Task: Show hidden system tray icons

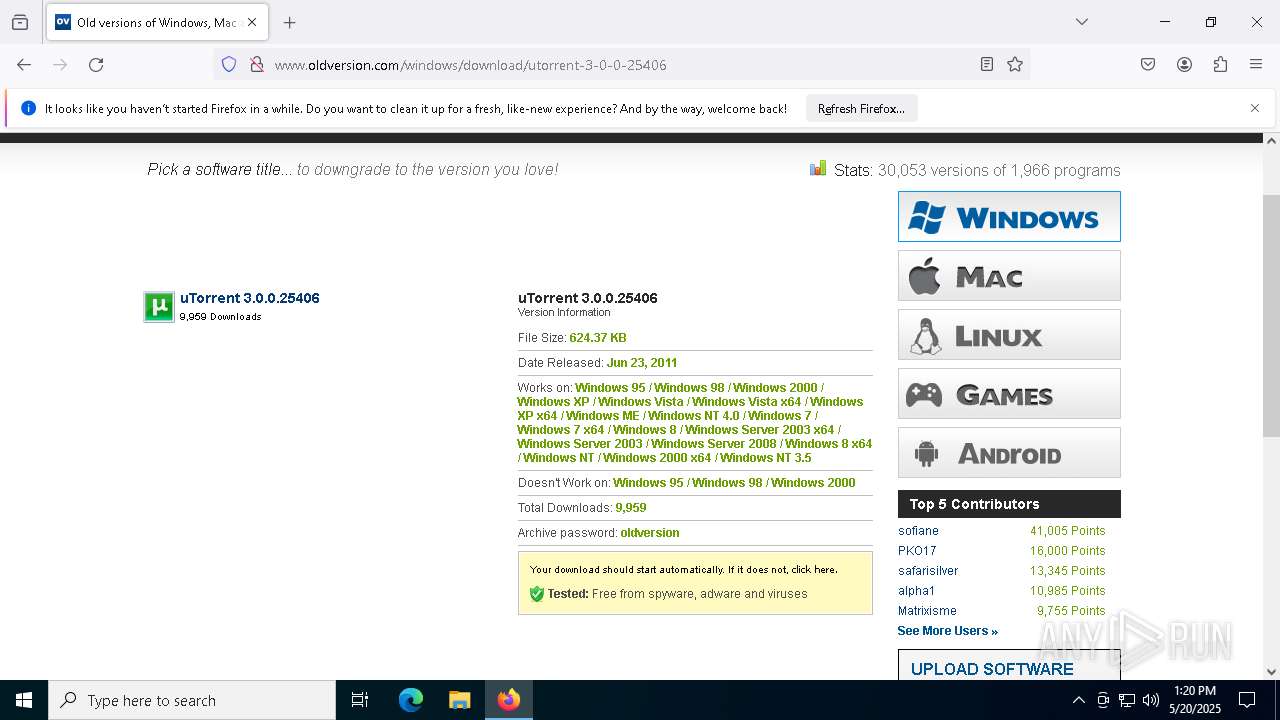Action: 1078,700
